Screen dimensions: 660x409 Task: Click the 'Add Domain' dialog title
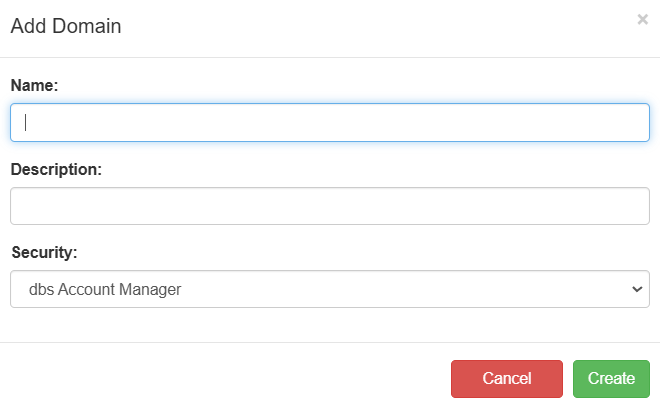[x=66, y=27]
